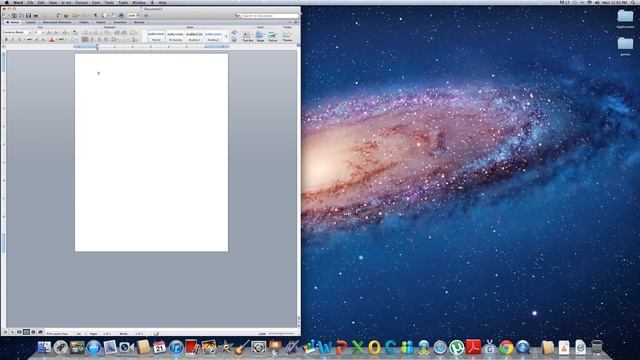
Task: Open the Shape insert button
Action: pyautogui.click(x=260, y=36)
